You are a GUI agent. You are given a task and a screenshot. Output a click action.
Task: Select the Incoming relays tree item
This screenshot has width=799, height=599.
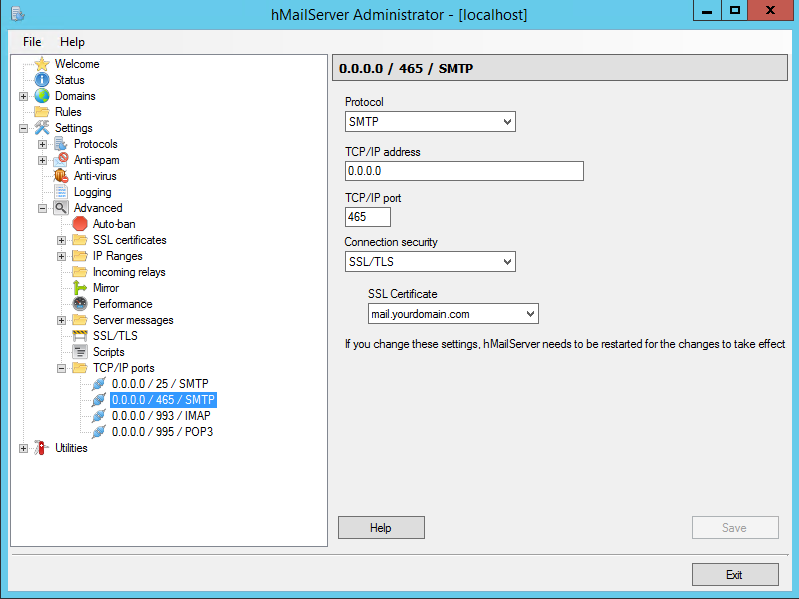pyautogui.click(x=129, y=271)
